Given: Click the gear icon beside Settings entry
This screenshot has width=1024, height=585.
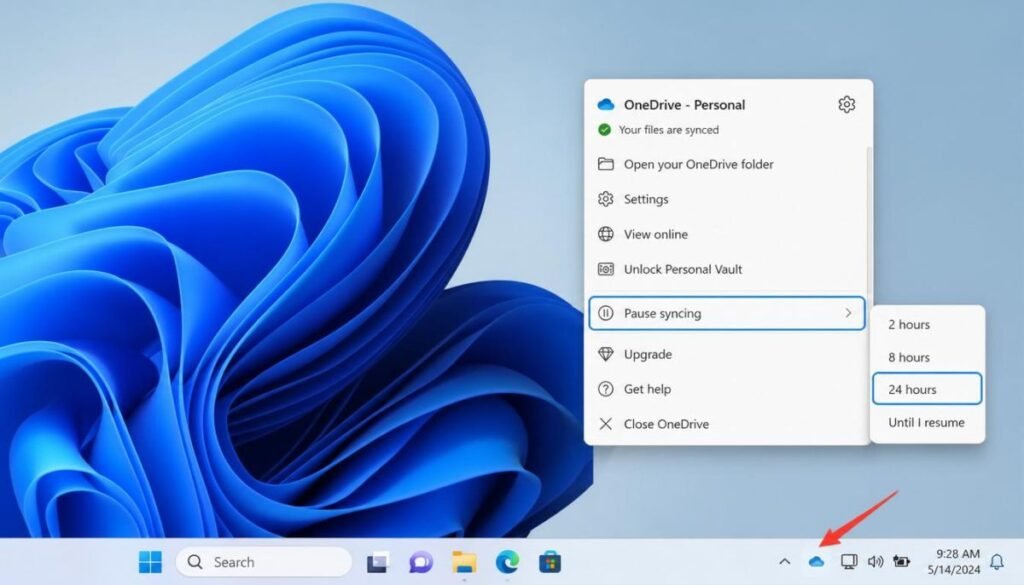Looking at the screenshot, I should click(x=605, y=199).
